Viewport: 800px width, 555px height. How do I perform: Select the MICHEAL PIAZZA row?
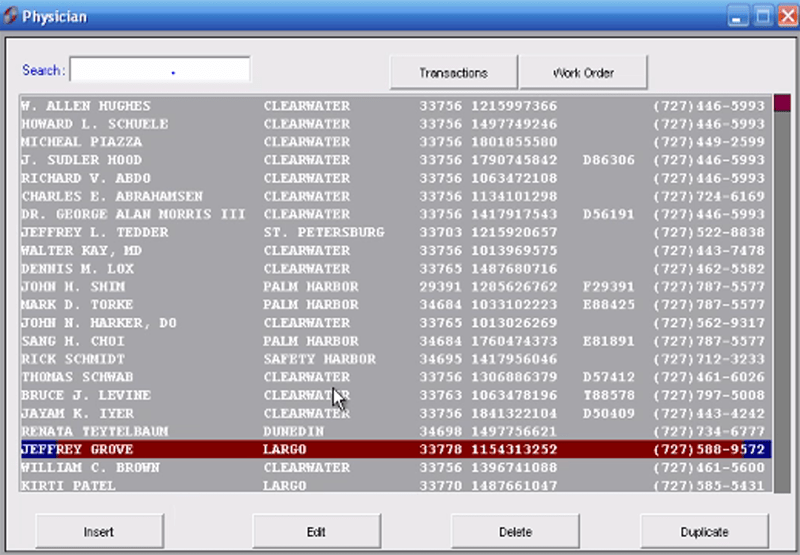pos(396,142)
